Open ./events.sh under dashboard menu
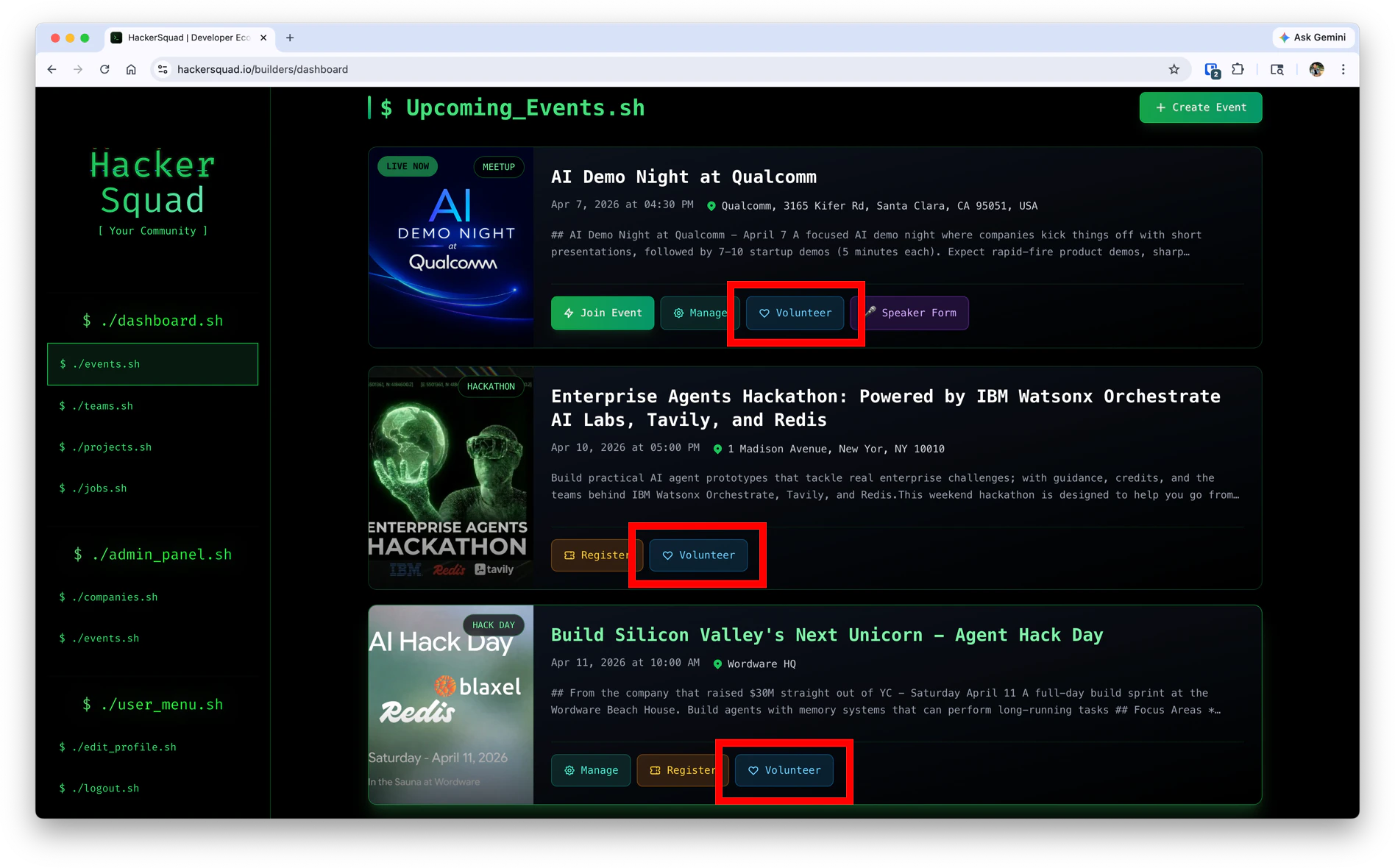Image resolution: width=1395 pixels, height=868 pixels. 152,364
